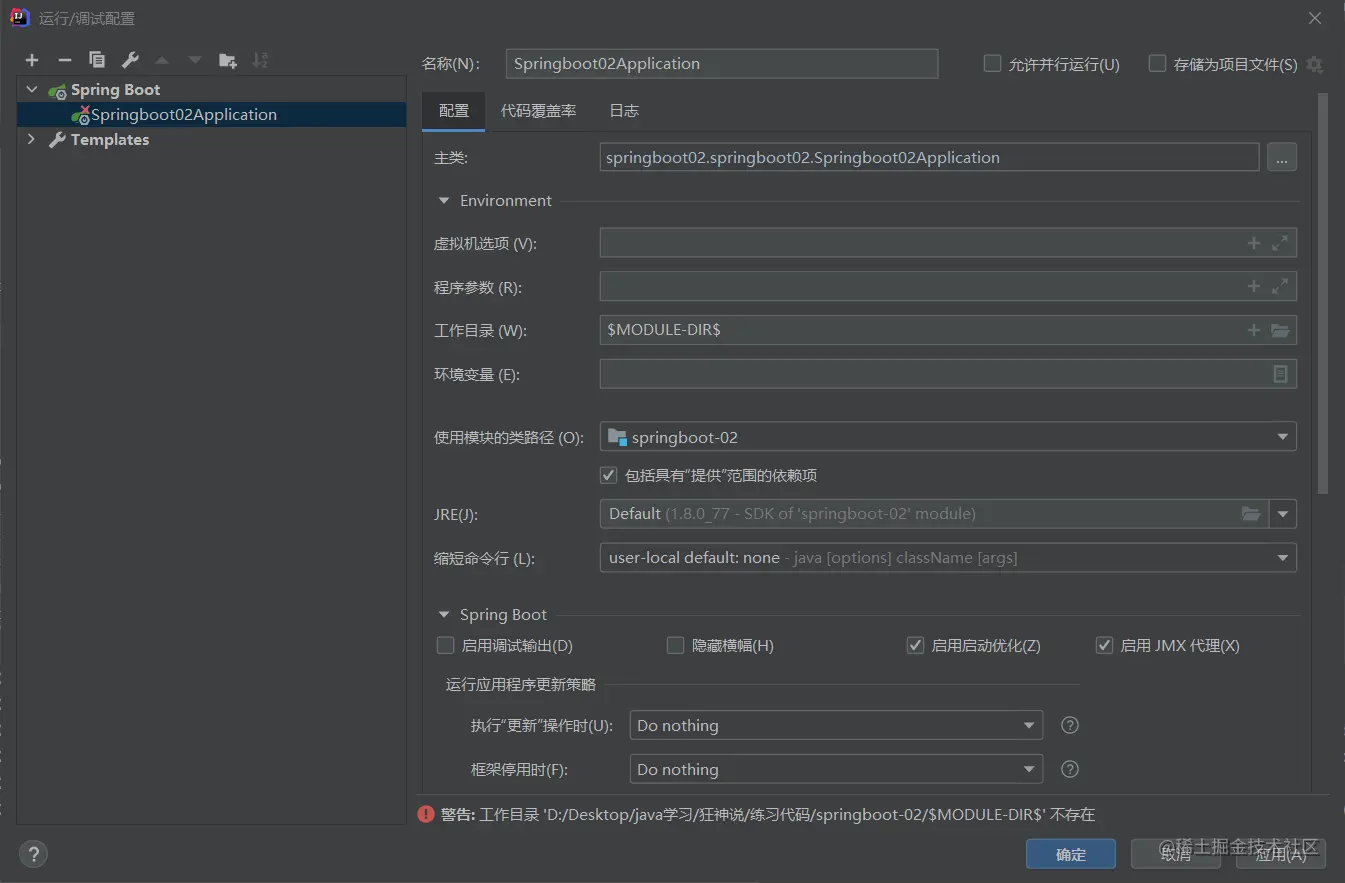Click the 确定 button
The image size is (1345, 883).
[1070, 854]
